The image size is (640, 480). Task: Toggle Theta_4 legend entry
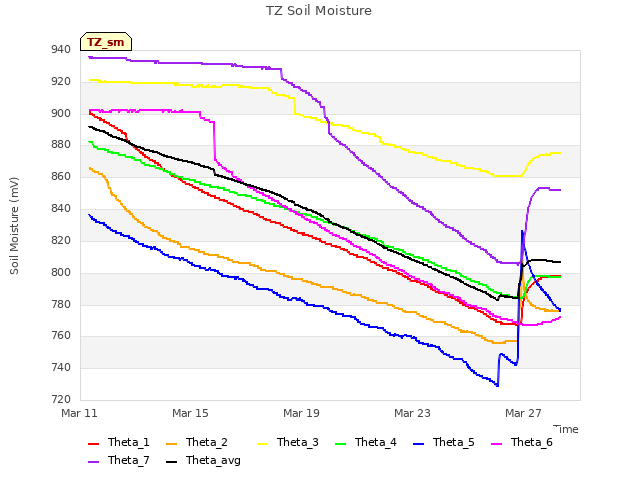pos(366,442)
